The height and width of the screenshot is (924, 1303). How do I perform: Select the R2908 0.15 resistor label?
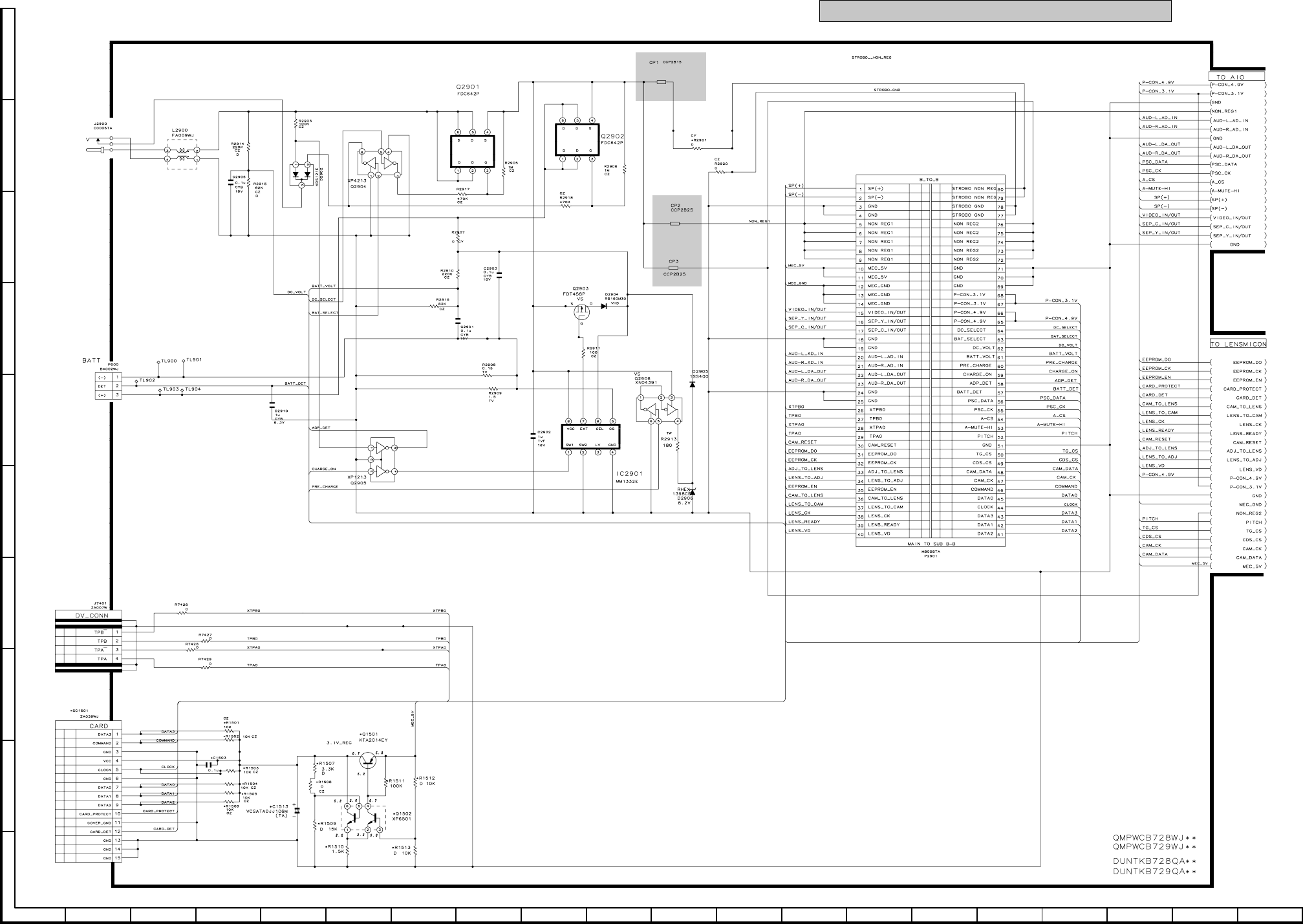[490, 369]
